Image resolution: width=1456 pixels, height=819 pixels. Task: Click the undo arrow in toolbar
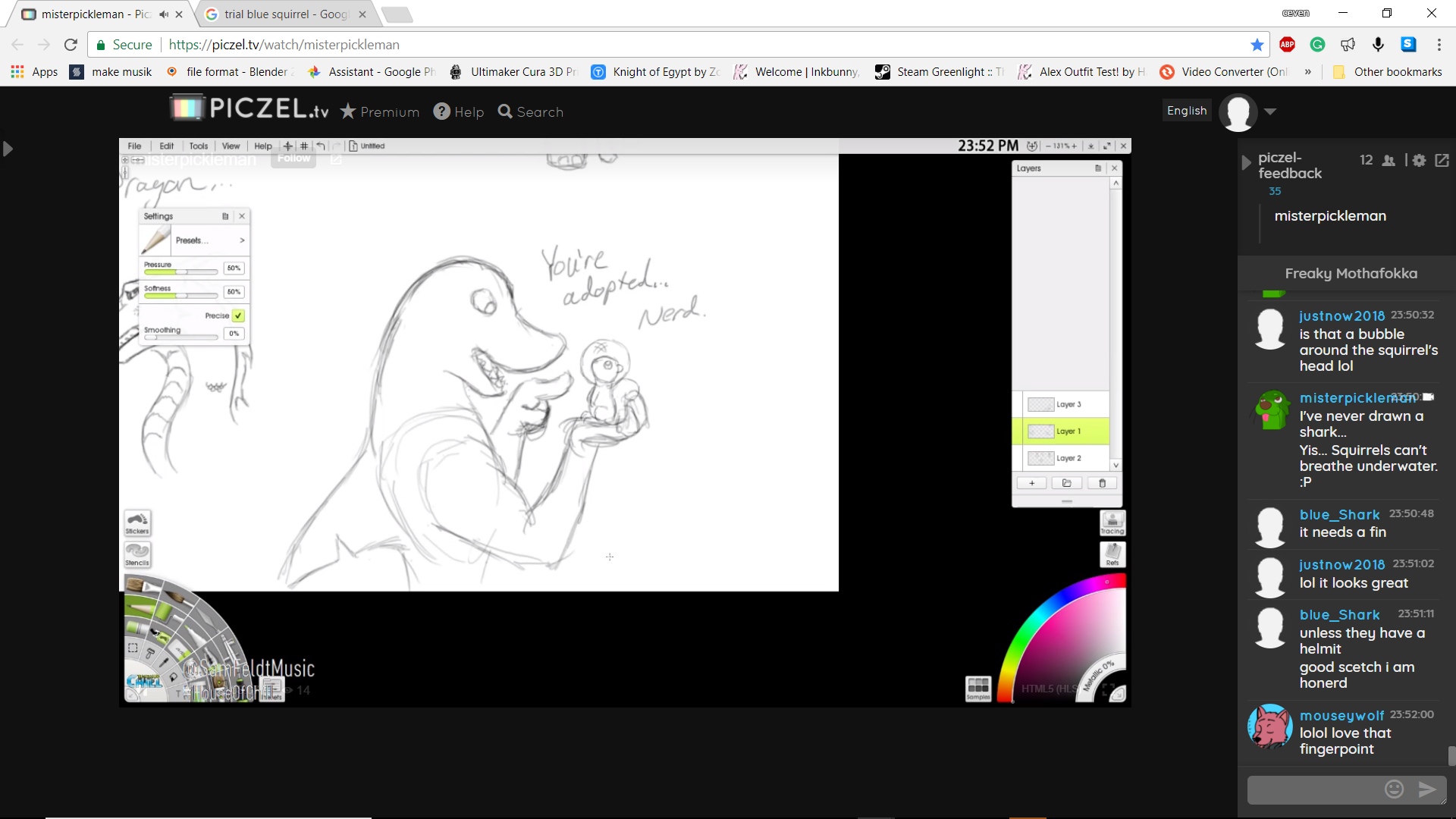[x=321, y=146]
